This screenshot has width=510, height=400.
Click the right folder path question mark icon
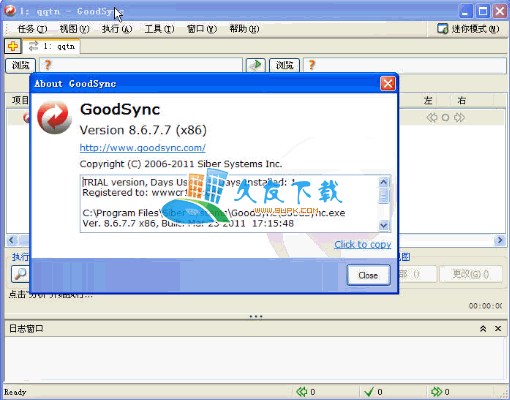pyautogui.click(x=312, y=65)
